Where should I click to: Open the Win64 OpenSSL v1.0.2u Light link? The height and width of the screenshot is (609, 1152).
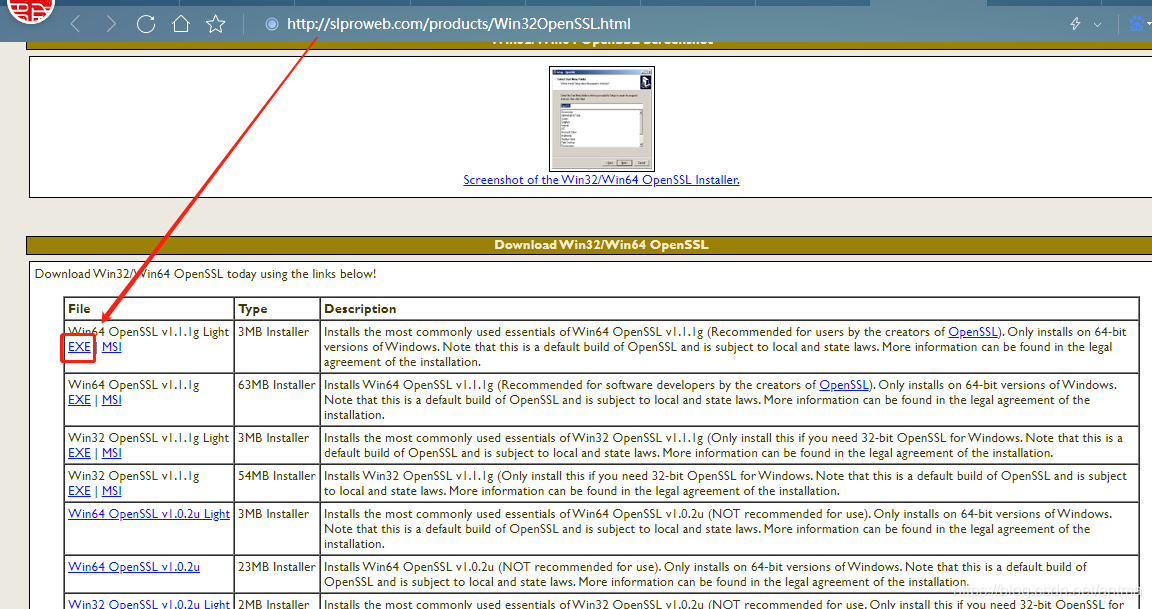point(149,514)
